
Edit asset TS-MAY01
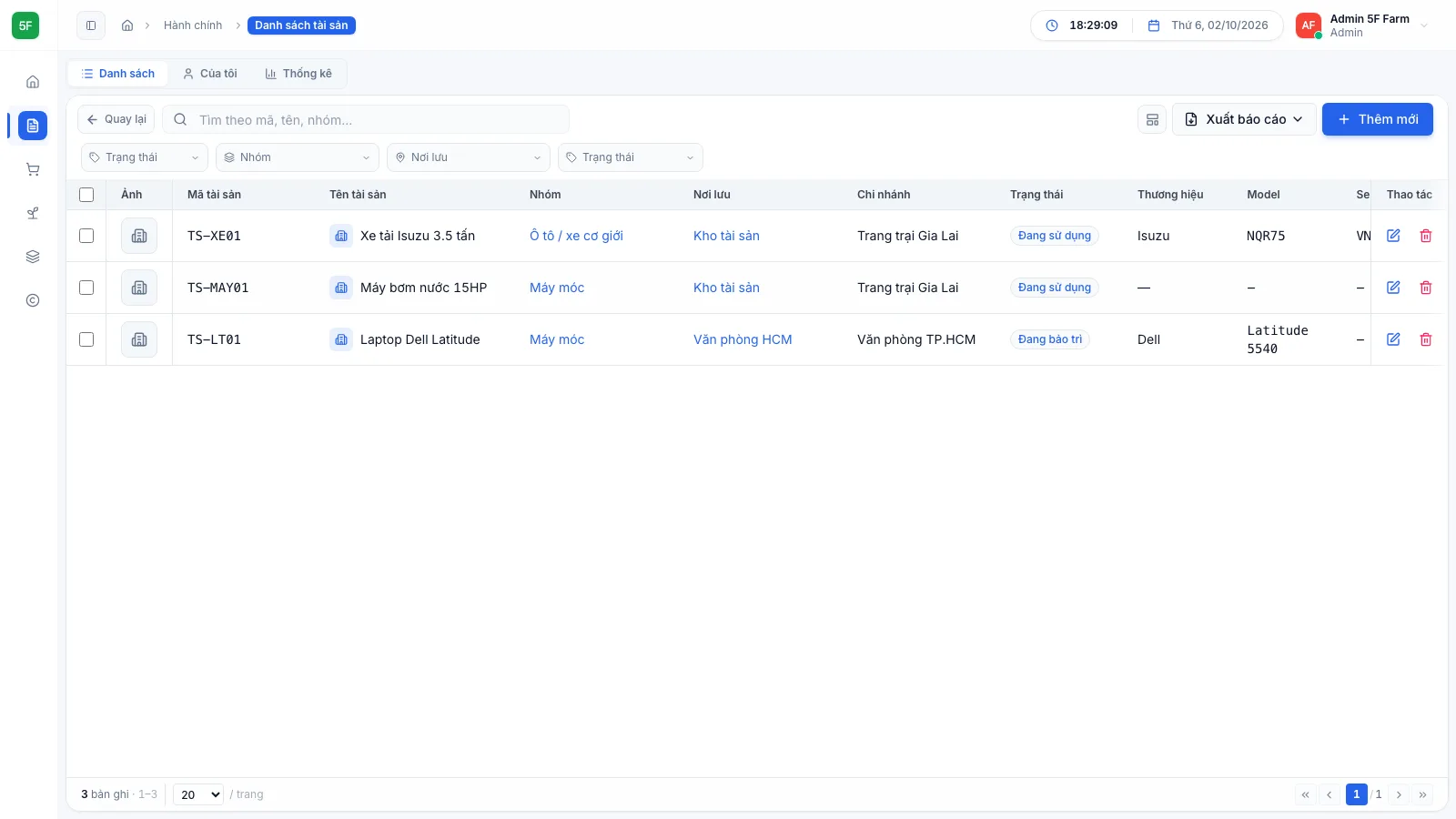(1393, 288)
